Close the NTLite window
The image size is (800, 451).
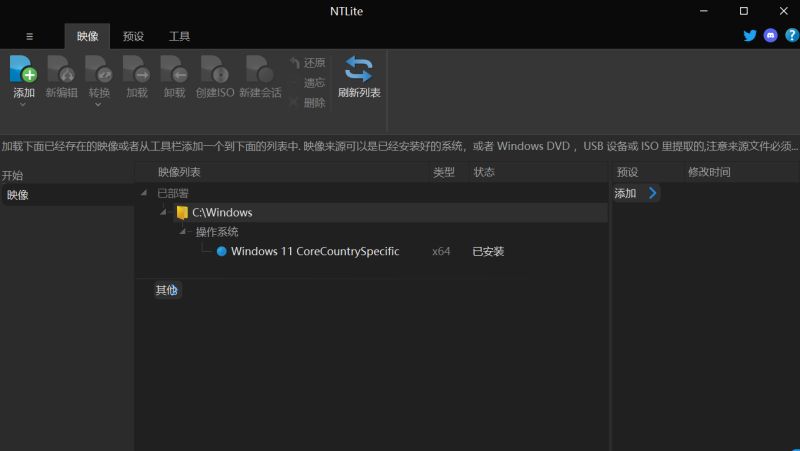pyautogui.click(x=784, y=11)
